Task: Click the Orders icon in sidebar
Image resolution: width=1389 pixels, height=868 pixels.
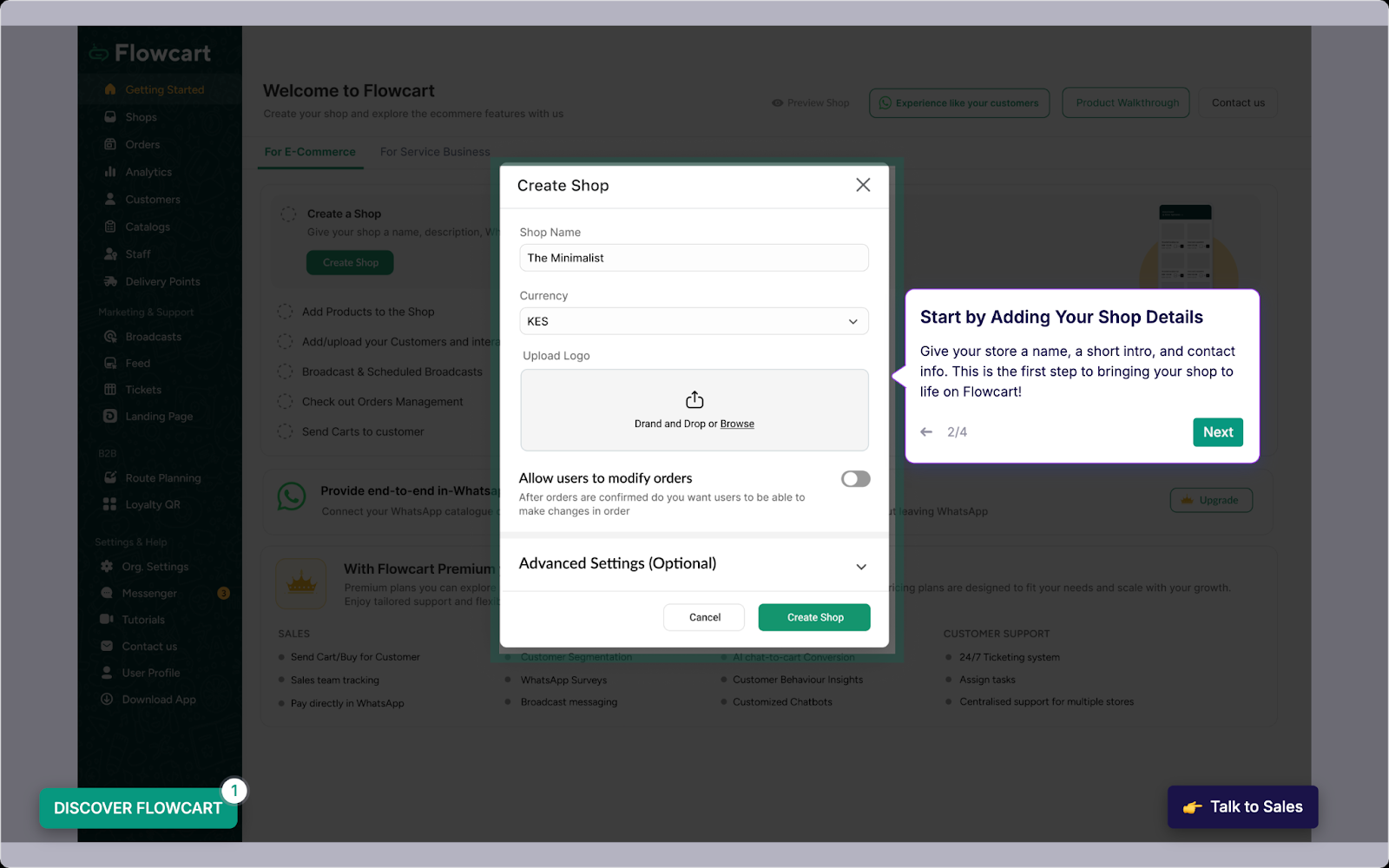Action: tap(110, 144)
